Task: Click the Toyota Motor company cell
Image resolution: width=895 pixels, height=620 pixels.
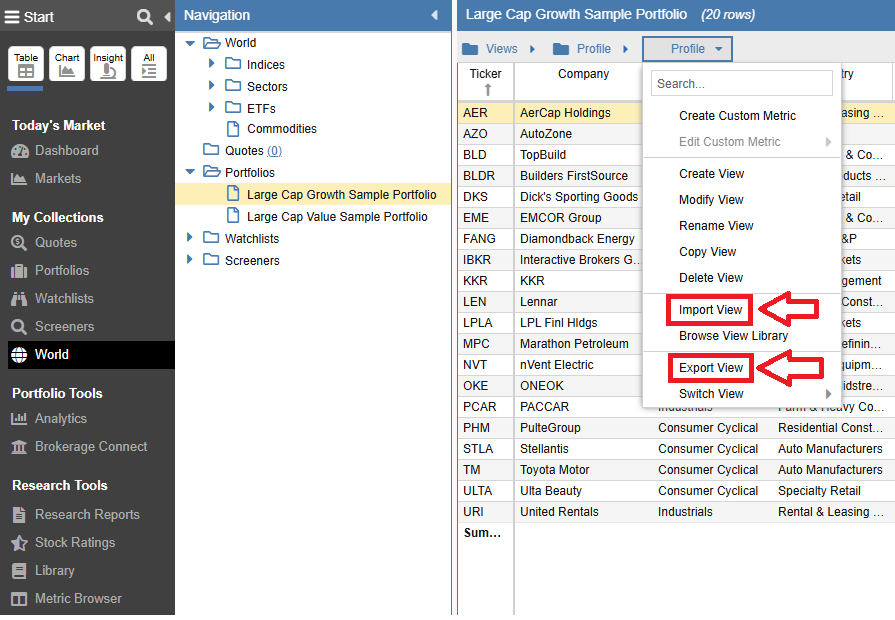Action: (554, 470)
